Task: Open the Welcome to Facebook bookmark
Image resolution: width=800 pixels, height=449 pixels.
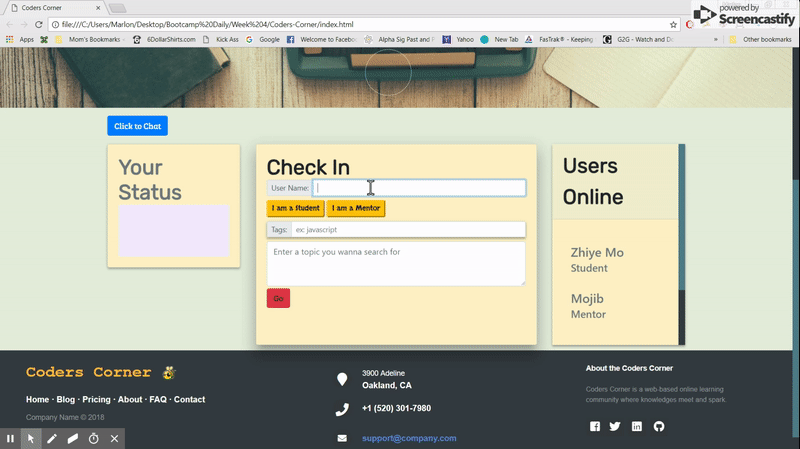Action: point(321,39)
